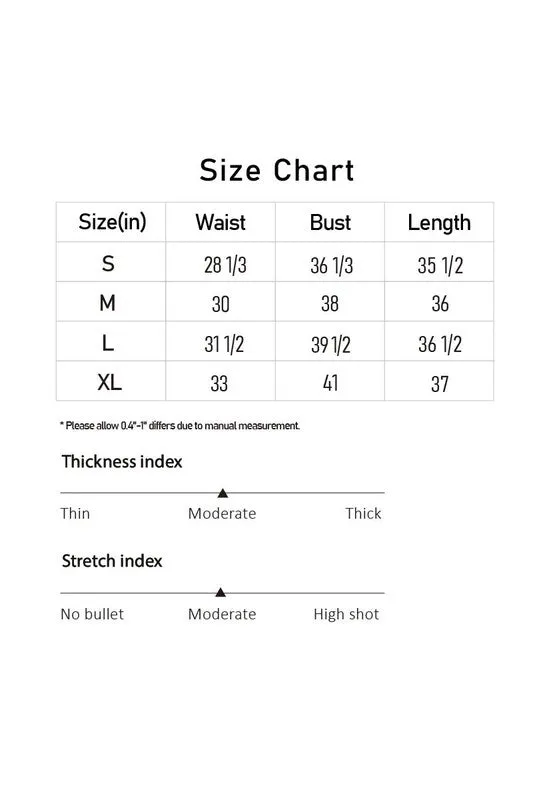Click the Thickness index triangle marker
Image resolution: width=533 pixels, height=800 pixels.
pos(222,493)
